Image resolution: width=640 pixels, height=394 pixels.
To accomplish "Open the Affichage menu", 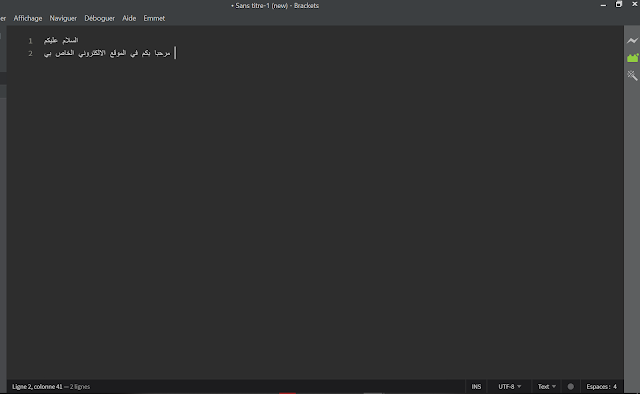I will (x=28, y=18).
